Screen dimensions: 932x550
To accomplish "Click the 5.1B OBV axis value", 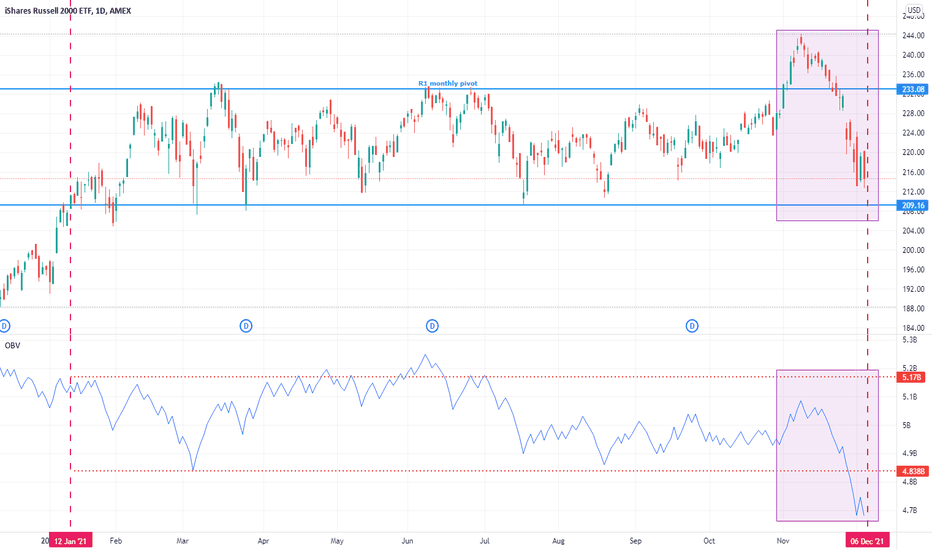I will pos(909,397).
